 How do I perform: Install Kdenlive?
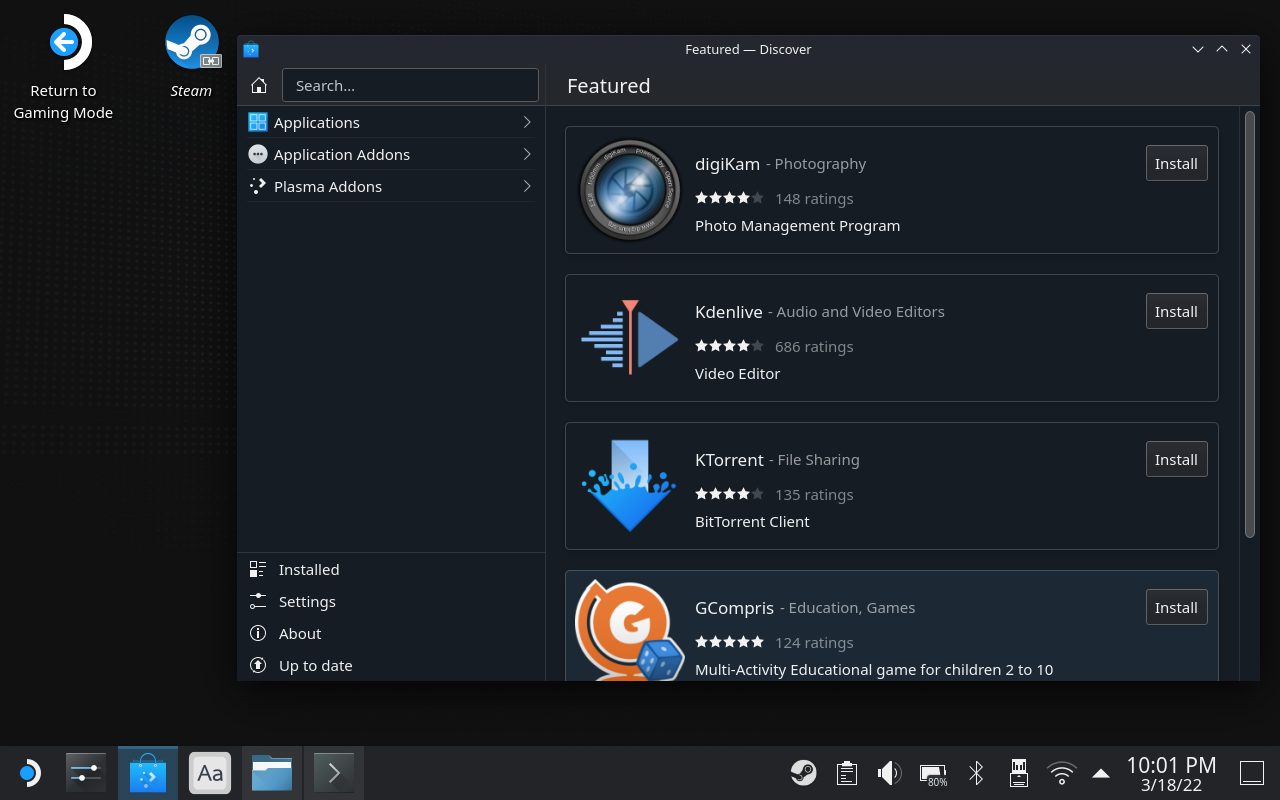click(1176, 311)
